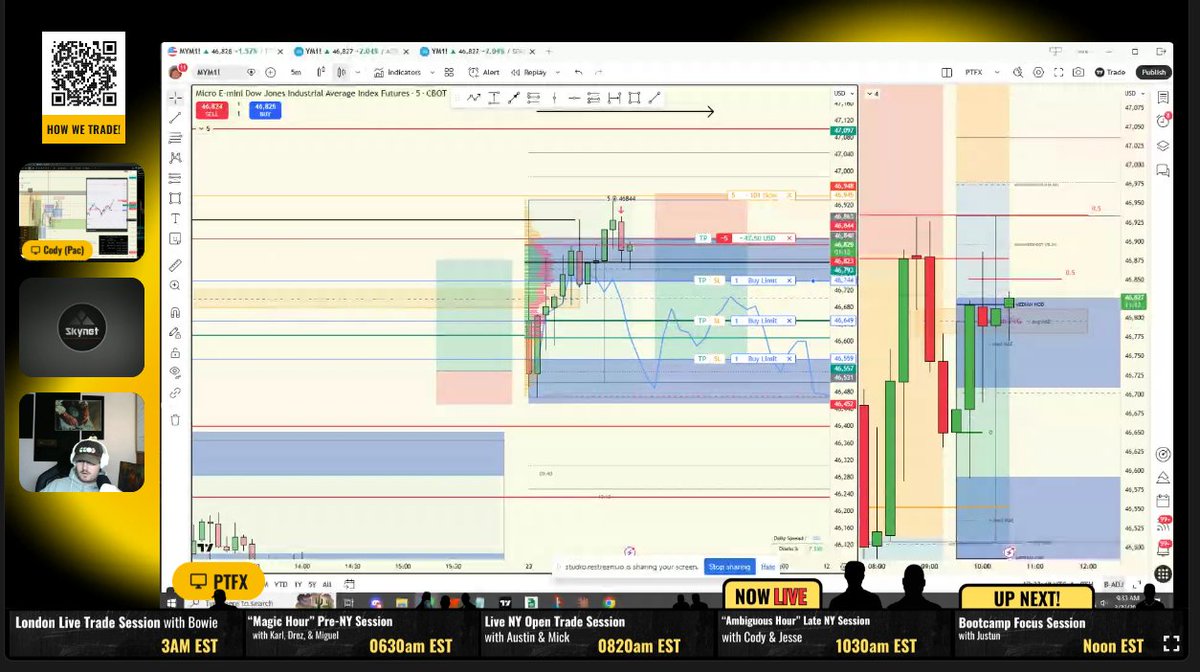Open the Fibonacci tools in left toolbar
This screenshot has height=672, width=1200.
(x=175, y=138)
